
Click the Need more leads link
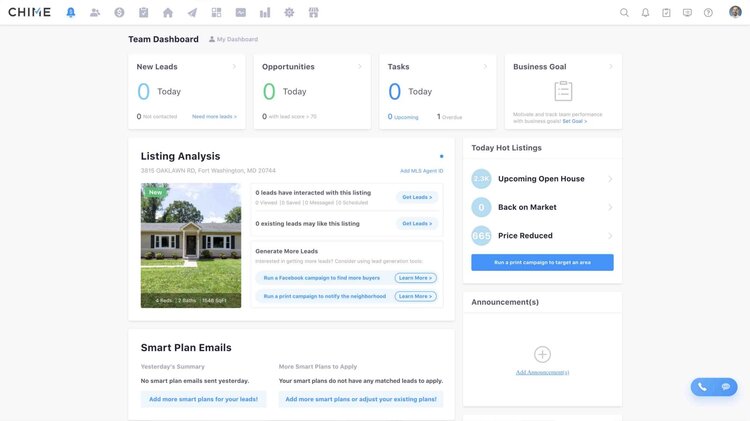[214, 117]
